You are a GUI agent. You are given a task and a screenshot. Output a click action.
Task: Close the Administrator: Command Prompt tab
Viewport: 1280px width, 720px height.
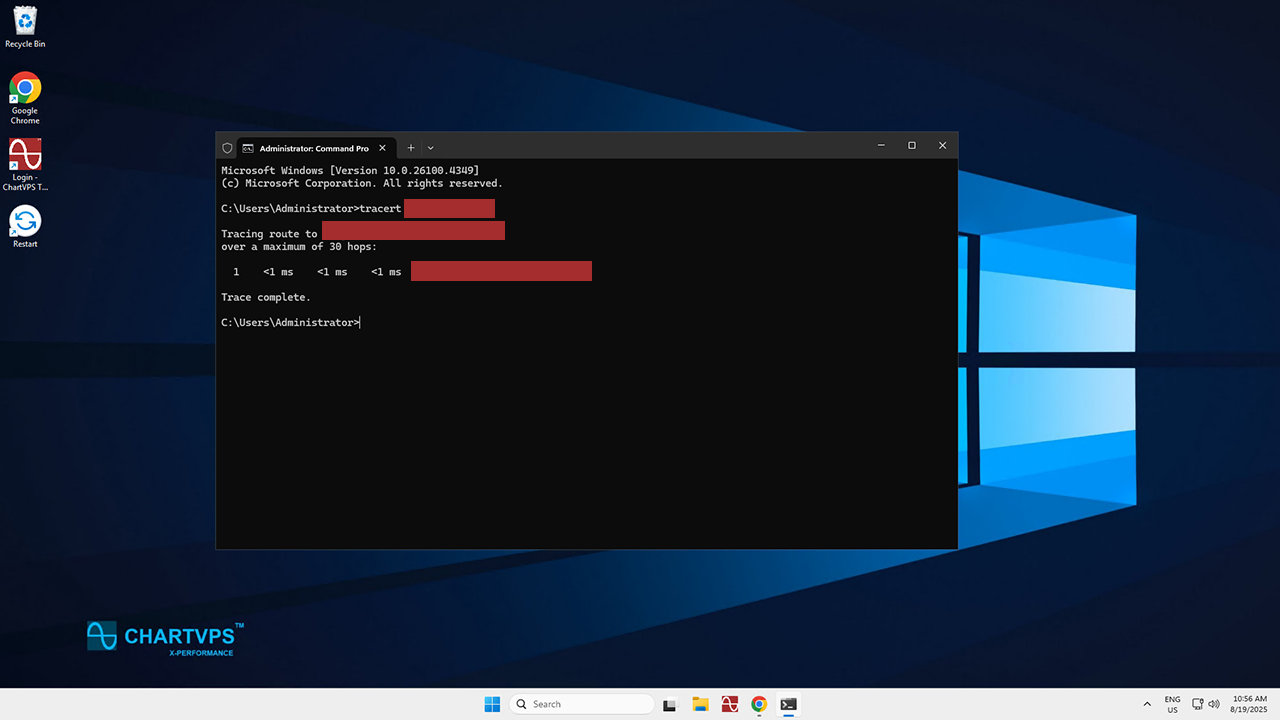click(x=383, y=148)
